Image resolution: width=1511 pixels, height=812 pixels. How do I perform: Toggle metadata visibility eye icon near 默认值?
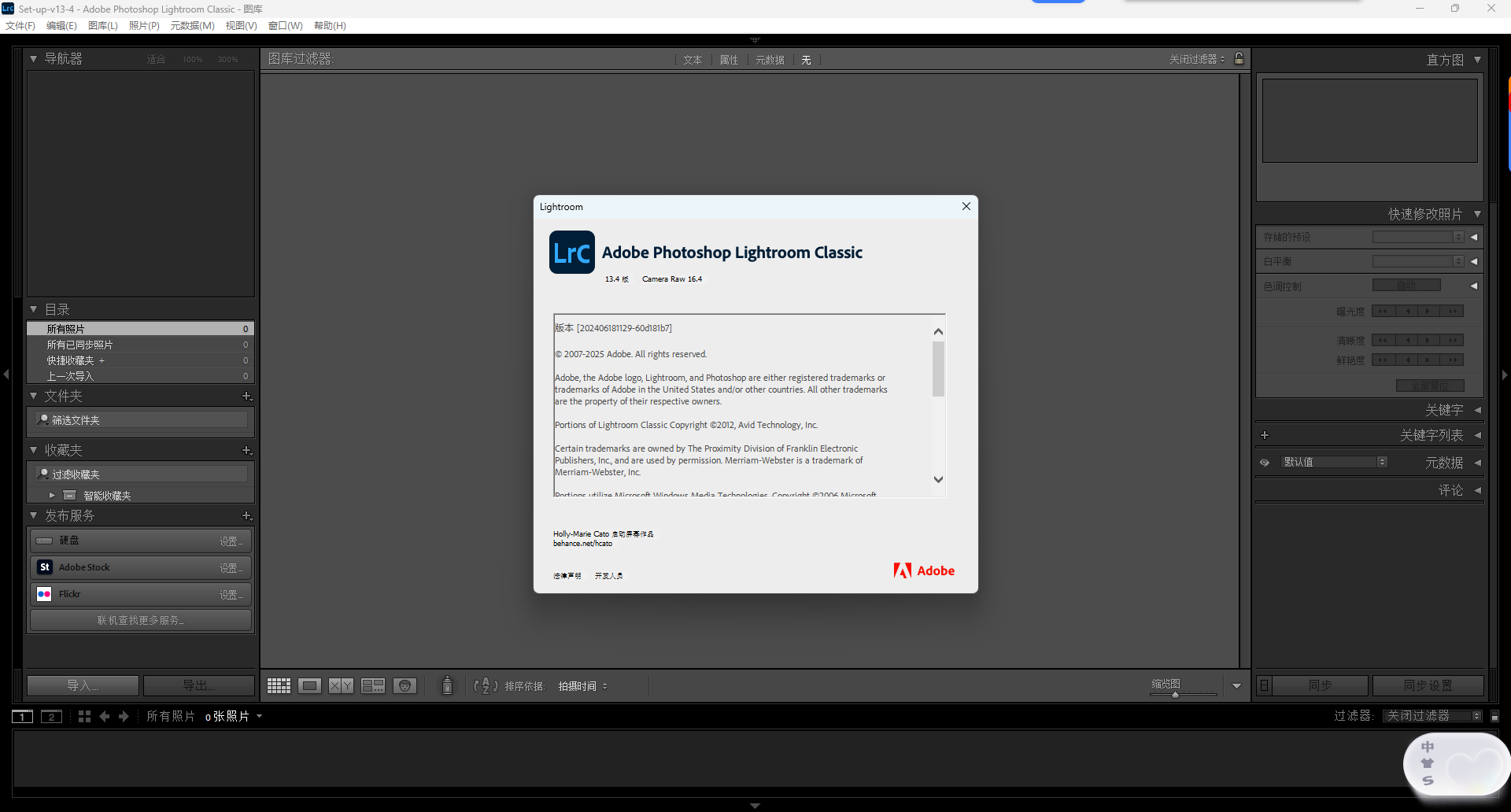[x=1265, y=462]
